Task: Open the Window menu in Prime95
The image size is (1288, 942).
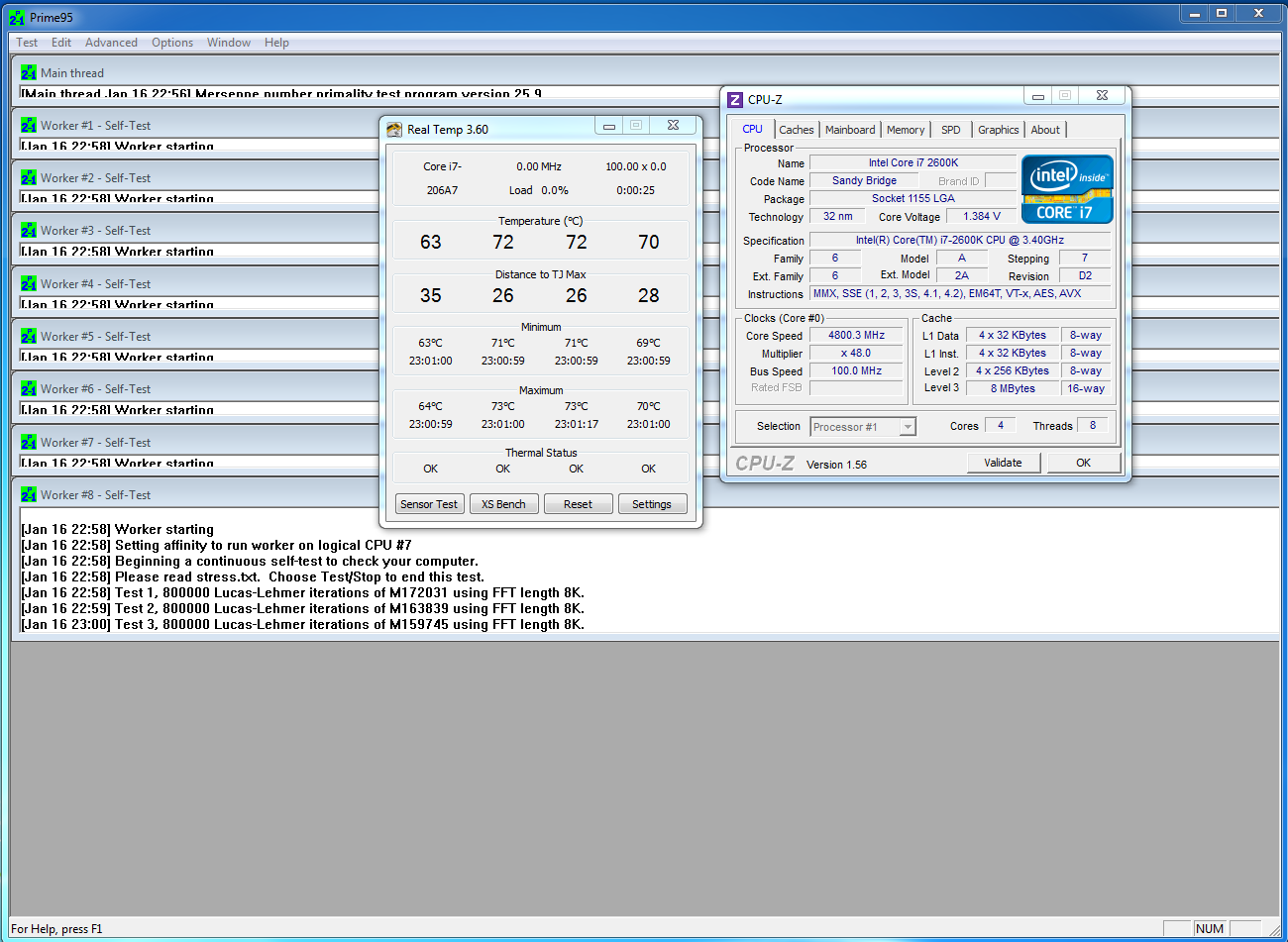Action: pos(229,43)
